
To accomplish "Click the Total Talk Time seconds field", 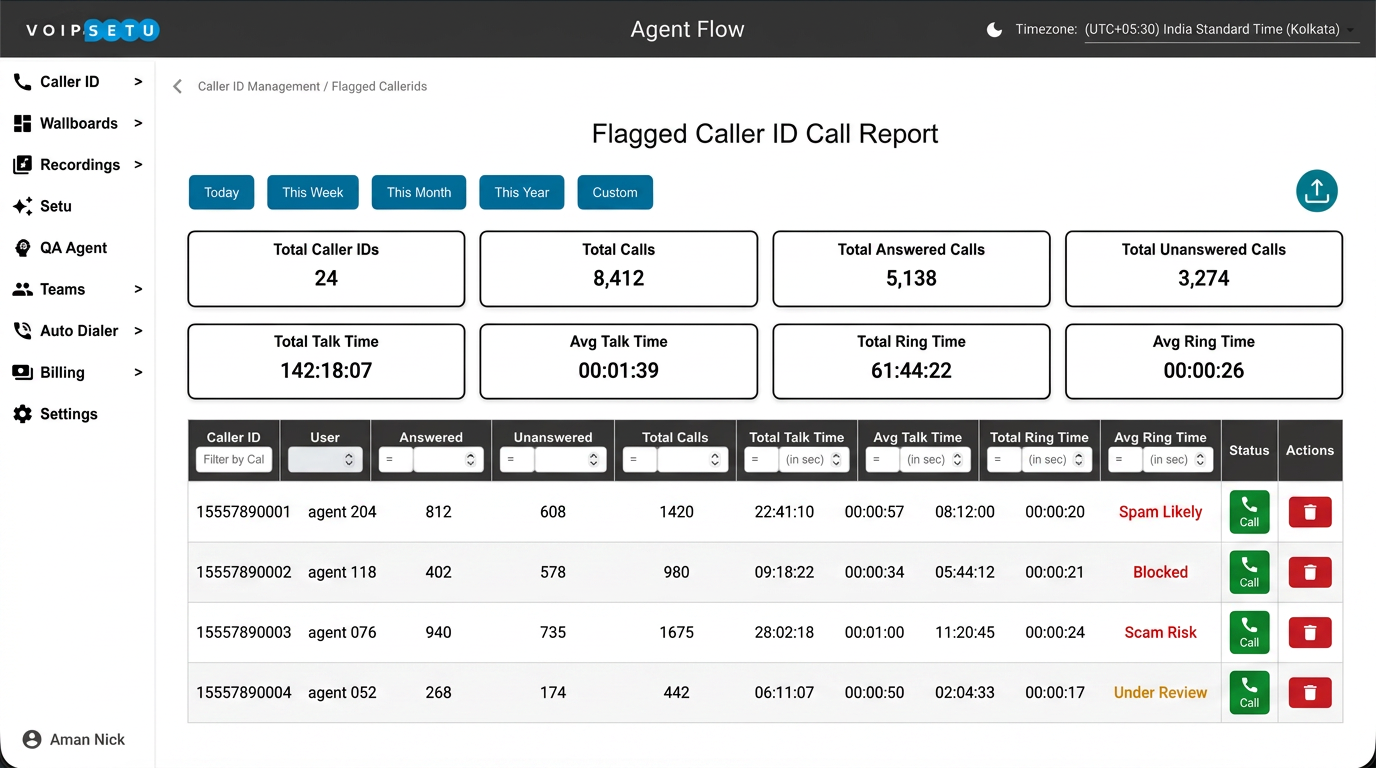I will (815, 460).
